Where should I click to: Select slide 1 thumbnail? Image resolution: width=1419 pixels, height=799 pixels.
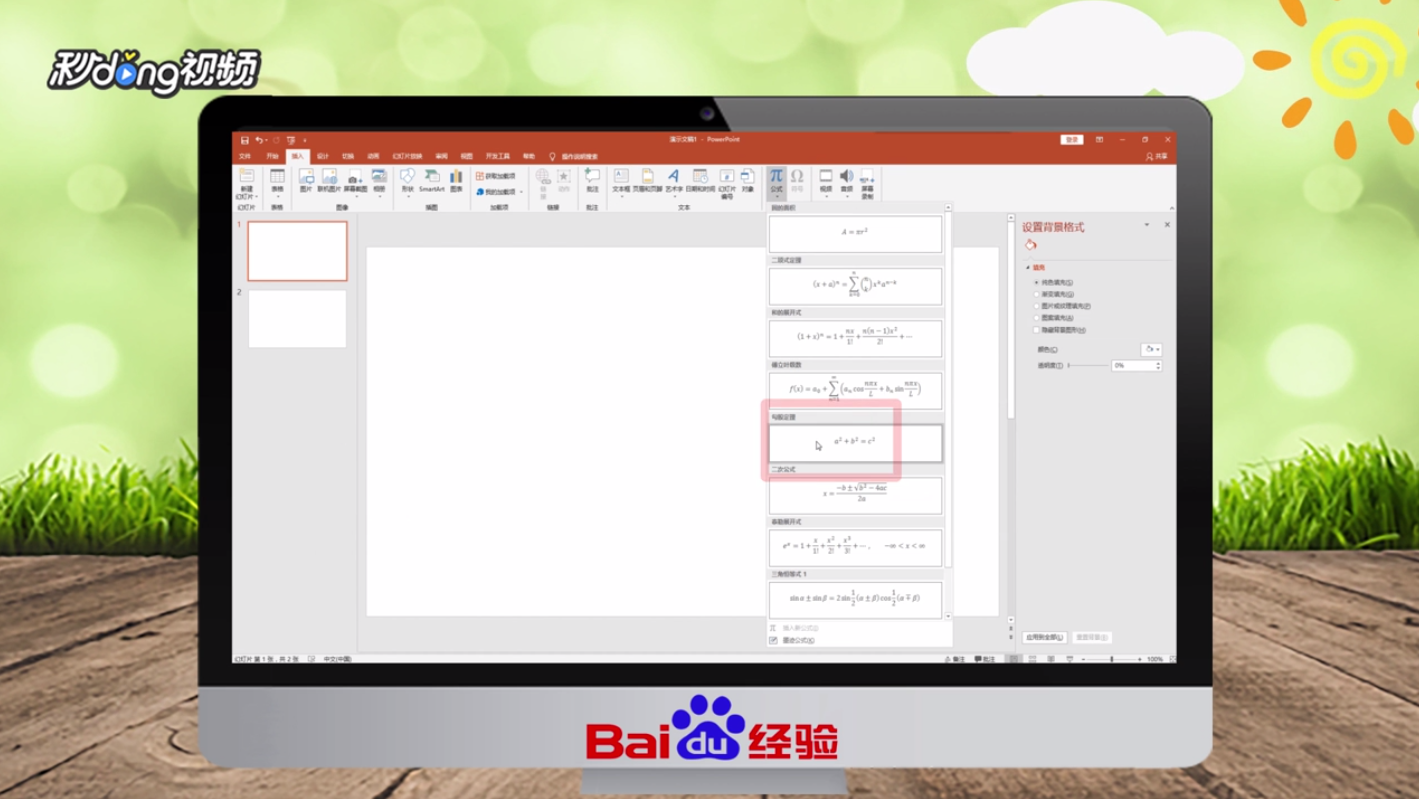297,251
